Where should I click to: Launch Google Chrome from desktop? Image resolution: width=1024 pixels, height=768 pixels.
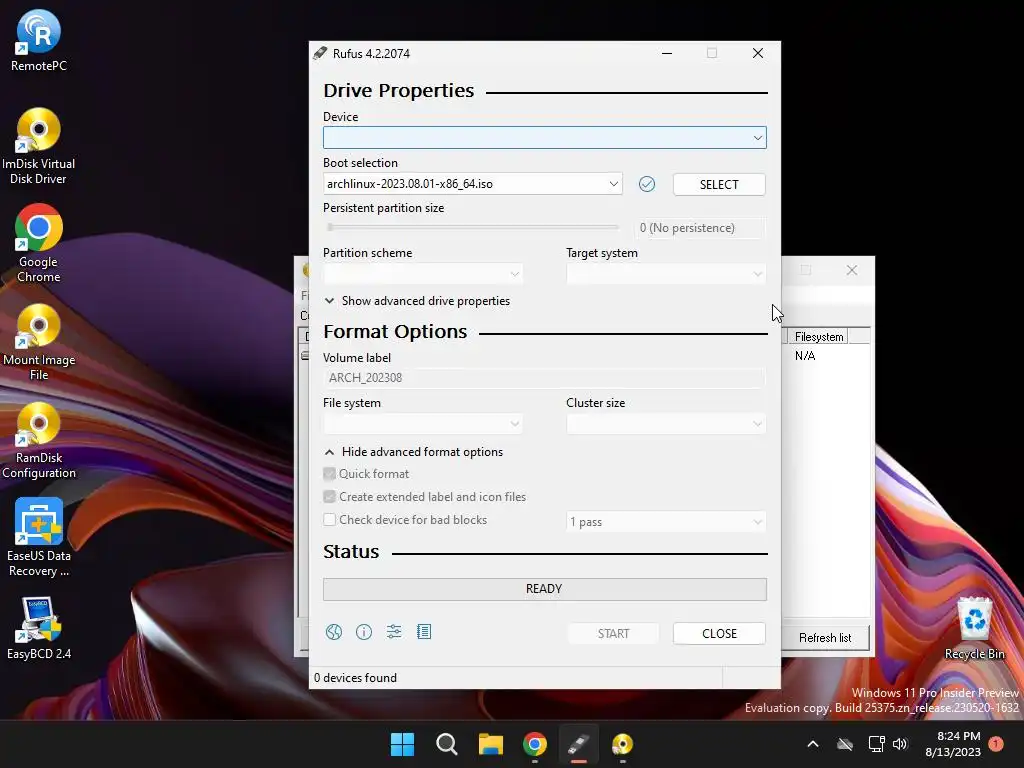[39, 244]
